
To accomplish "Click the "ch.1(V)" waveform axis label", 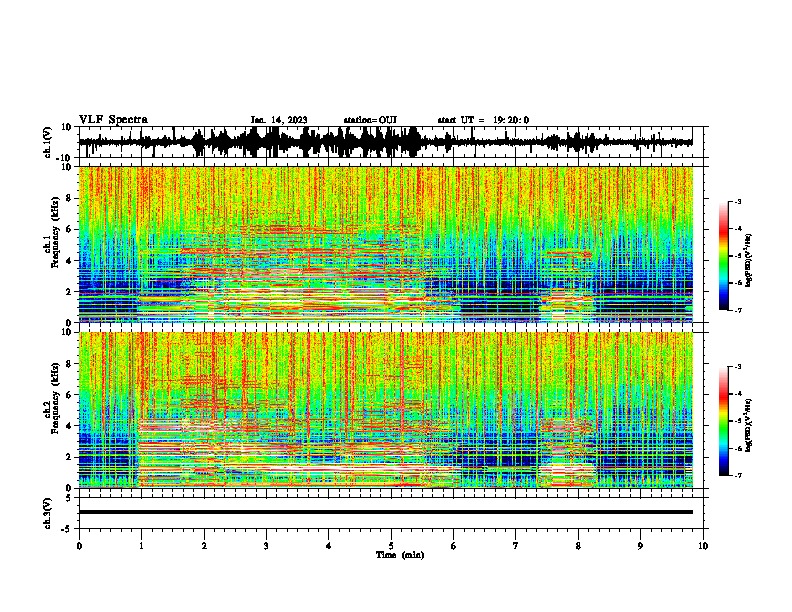I will 48,142.
